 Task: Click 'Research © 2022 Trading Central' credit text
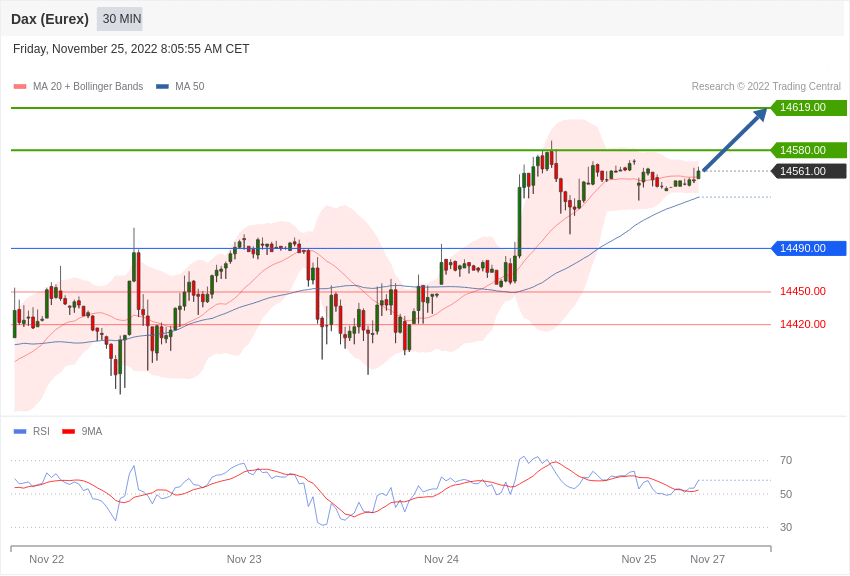[x=766, y=86]
